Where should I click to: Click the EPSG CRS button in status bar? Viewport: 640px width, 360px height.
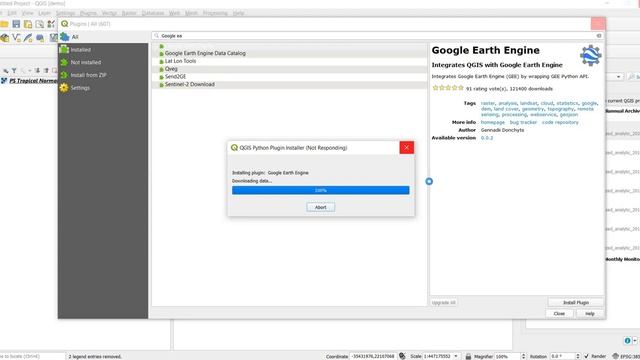point(626,356)
